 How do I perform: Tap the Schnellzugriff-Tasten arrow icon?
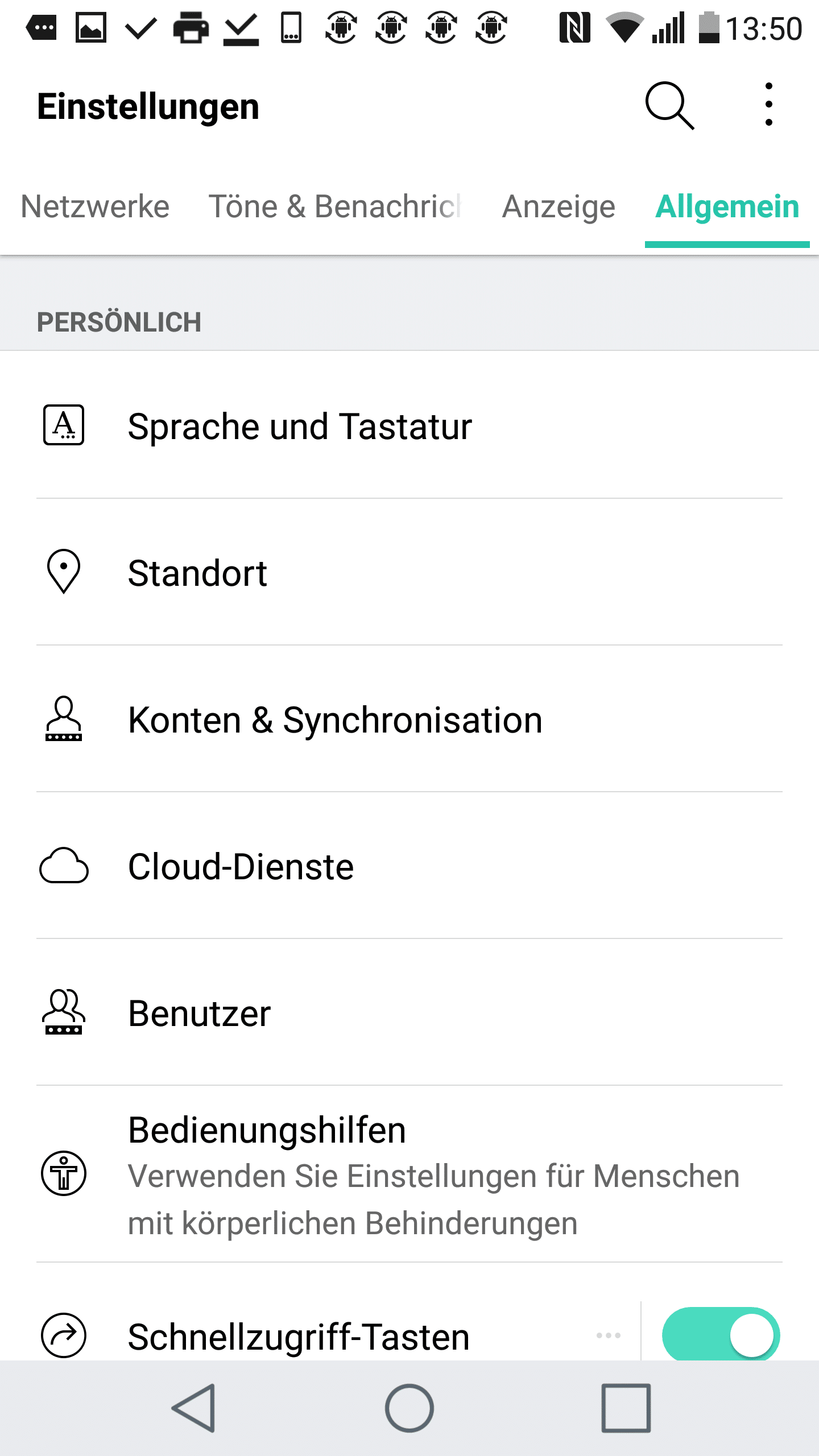(x=64, y=1335)
